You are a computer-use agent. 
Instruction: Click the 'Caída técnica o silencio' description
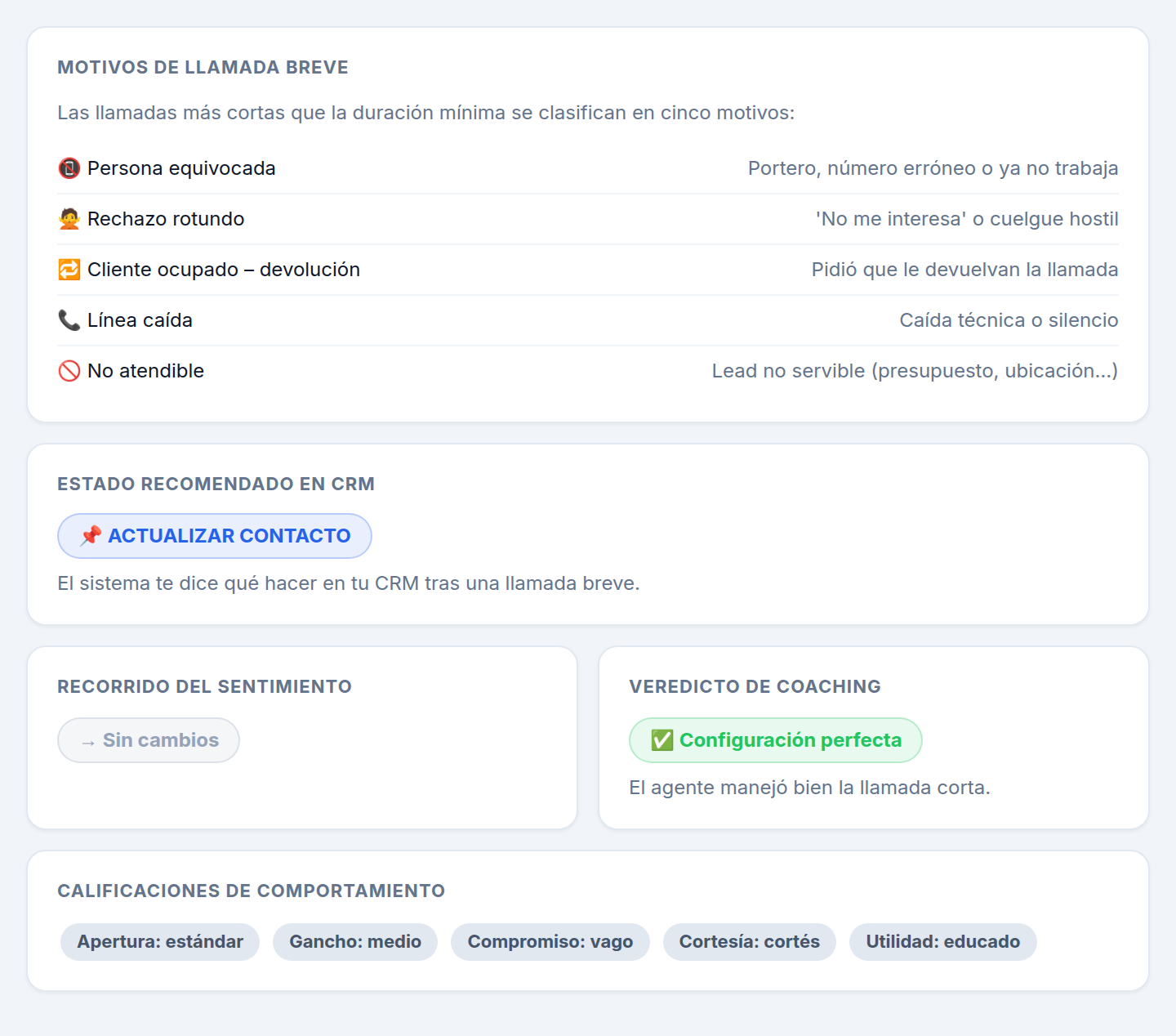click(1009, 320)
